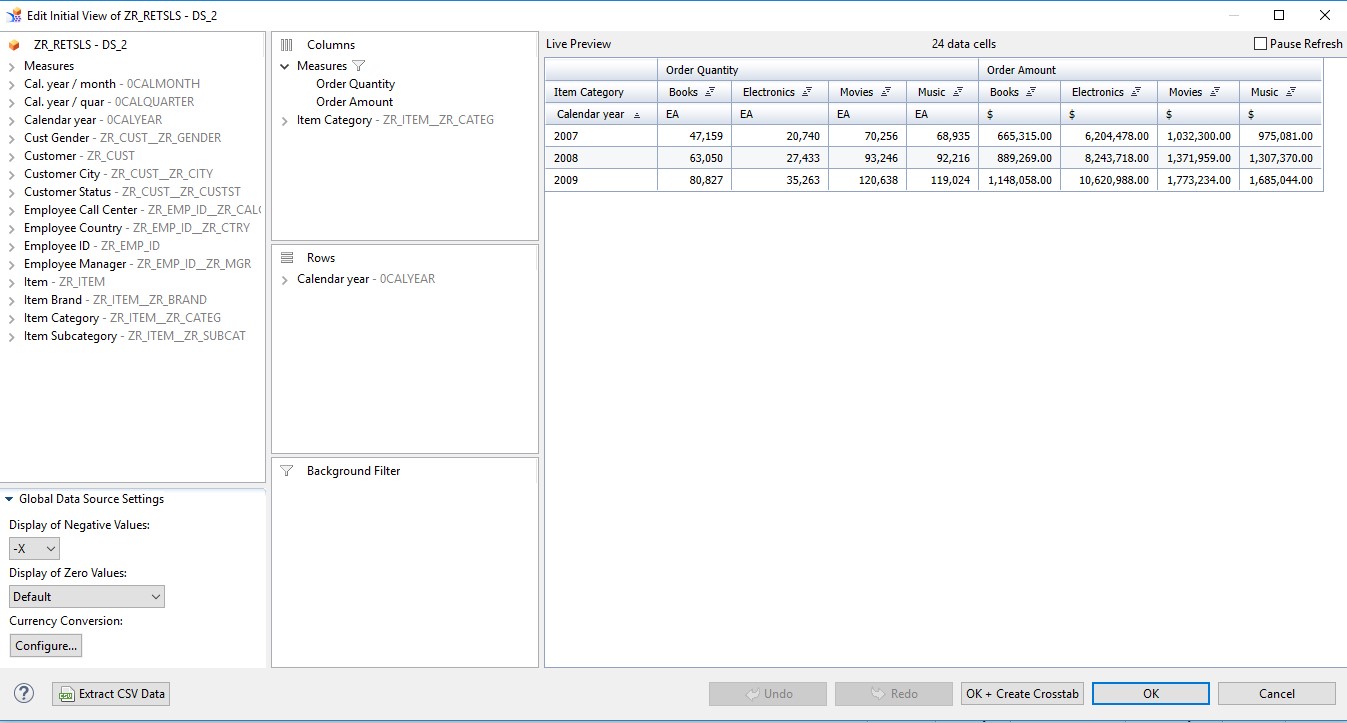Open the Display of Zero Values dropdown

(87, 597)
